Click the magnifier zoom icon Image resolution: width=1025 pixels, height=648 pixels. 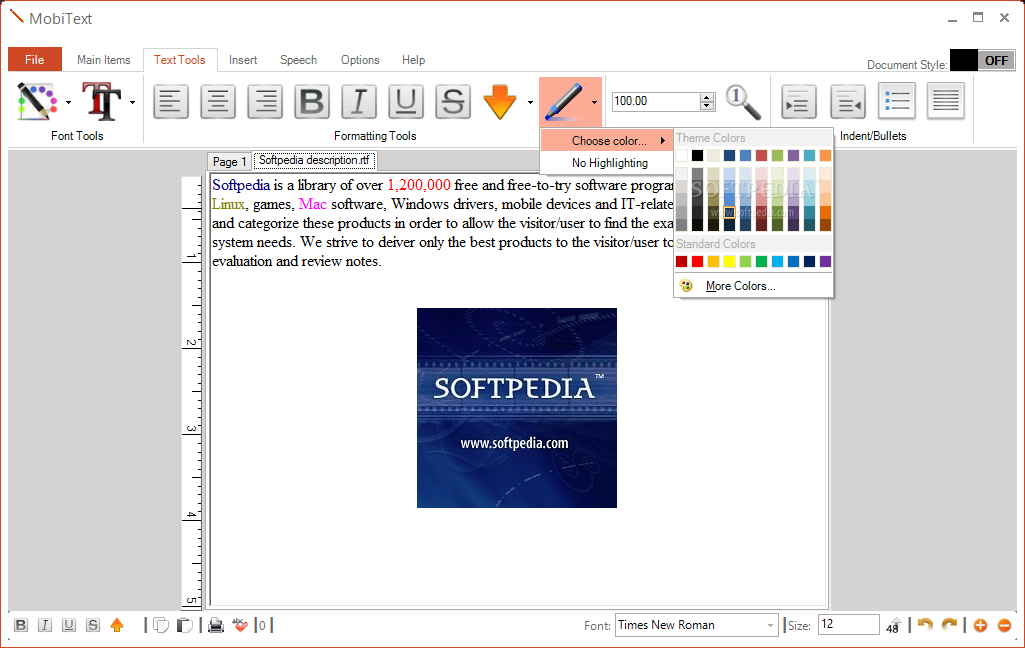[743, 102]
